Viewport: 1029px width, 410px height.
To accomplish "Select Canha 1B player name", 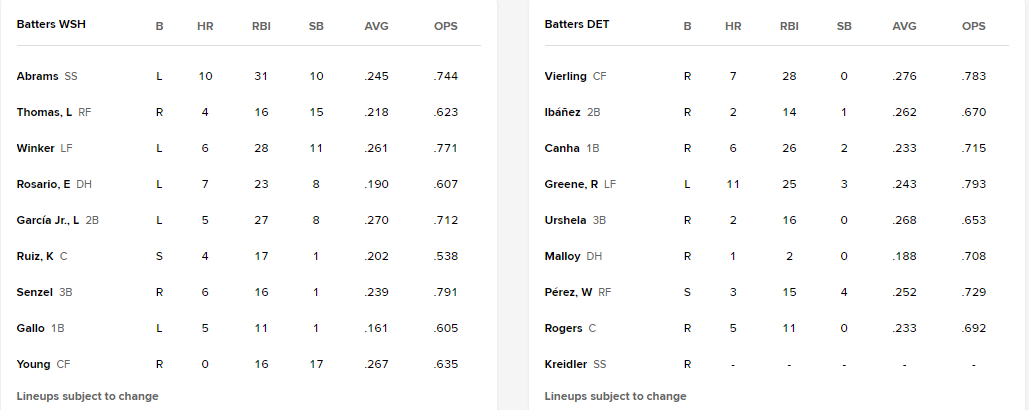I will (x=562, y=148).
